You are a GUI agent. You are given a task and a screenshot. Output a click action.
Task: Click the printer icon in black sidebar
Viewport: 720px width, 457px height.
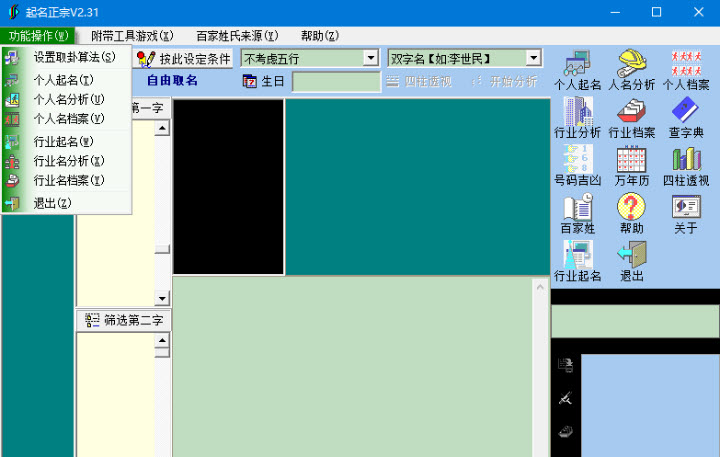pos(565,365)
